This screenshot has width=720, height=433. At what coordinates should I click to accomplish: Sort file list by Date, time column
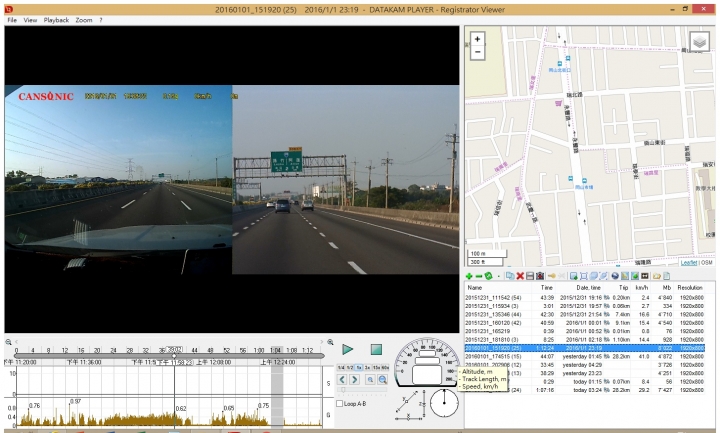[x=589, y=287]
